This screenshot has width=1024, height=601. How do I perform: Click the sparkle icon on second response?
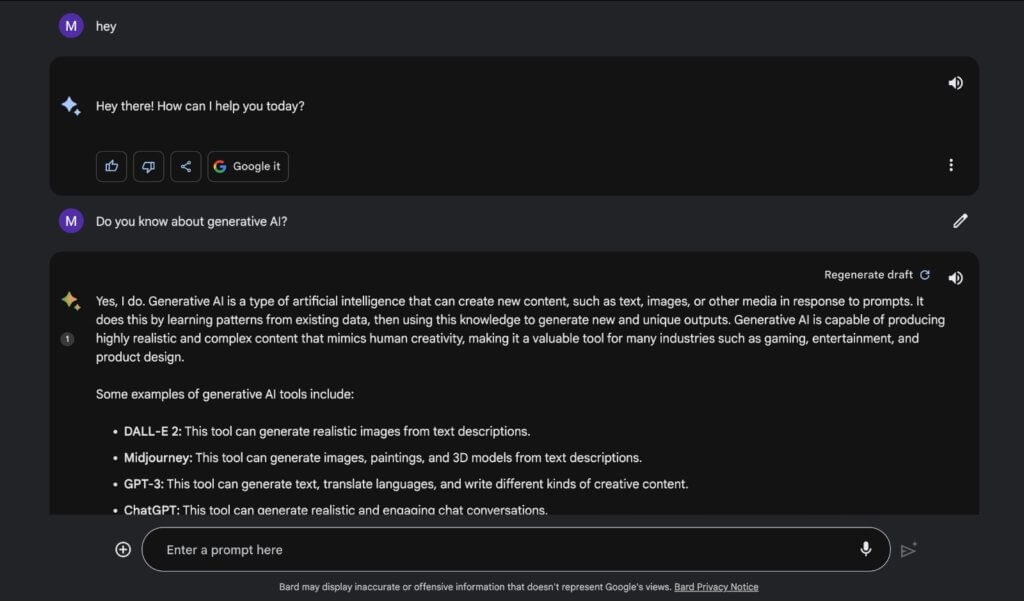coord(71,300)
